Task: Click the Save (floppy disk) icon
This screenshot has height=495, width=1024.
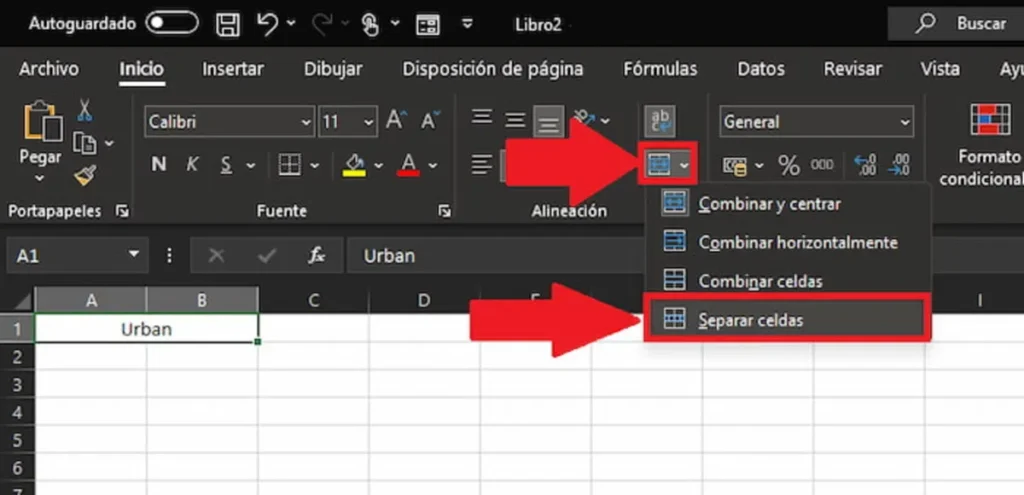Action: click(x=228, y=24)
